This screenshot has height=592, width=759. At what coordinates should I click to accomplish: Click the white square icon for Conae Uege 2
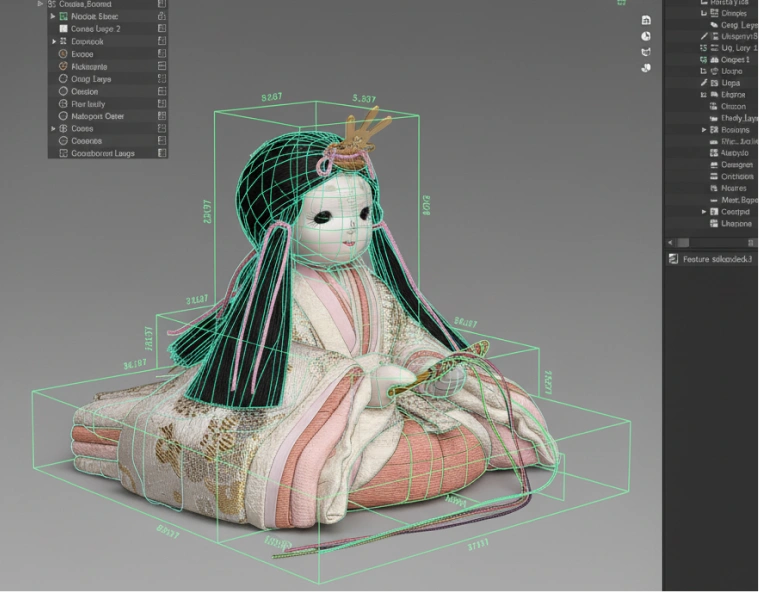(x=63, y=29)
